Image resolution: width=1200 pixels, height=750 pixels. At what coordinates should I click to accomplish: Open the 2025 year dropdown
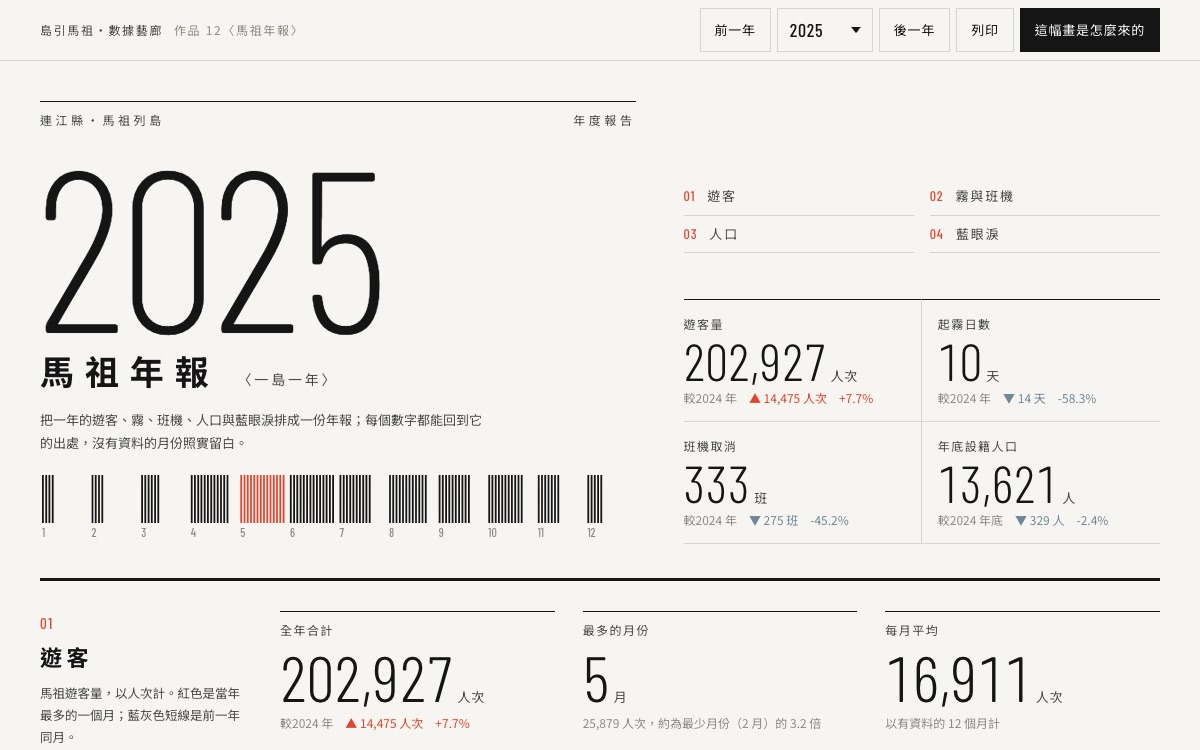click(x=825, y=30)
